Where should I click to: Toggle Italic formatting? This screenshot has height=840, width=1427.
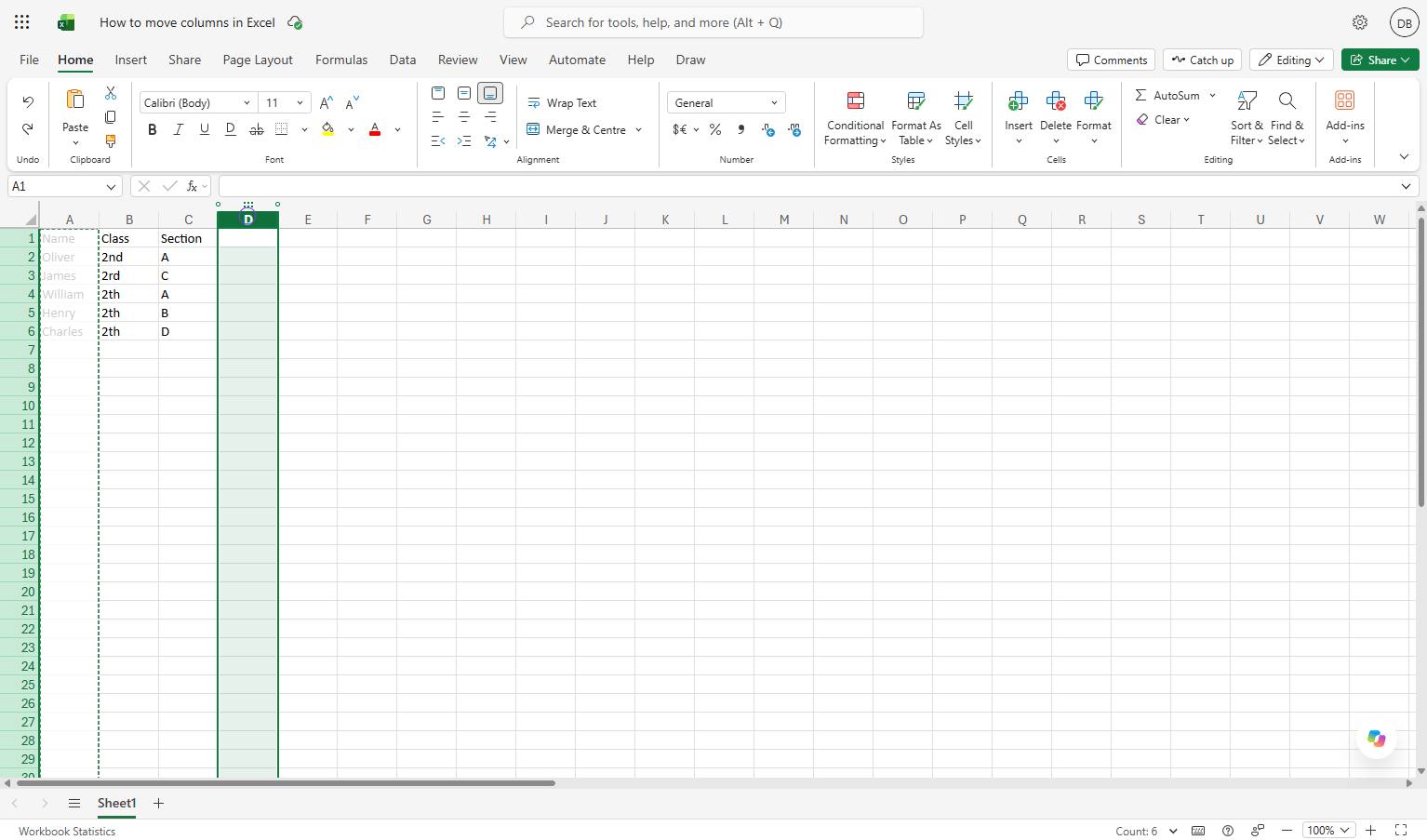(x=179, y=130)
